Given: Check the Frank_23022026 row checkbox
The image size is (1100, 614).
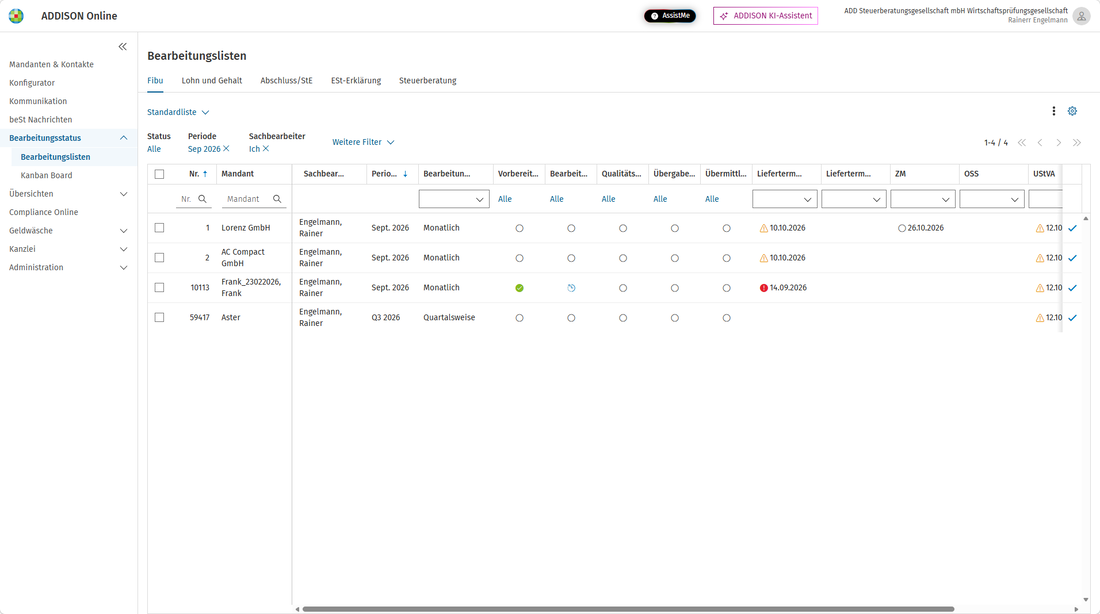Looking at the screenshot, I should [159, 288].
